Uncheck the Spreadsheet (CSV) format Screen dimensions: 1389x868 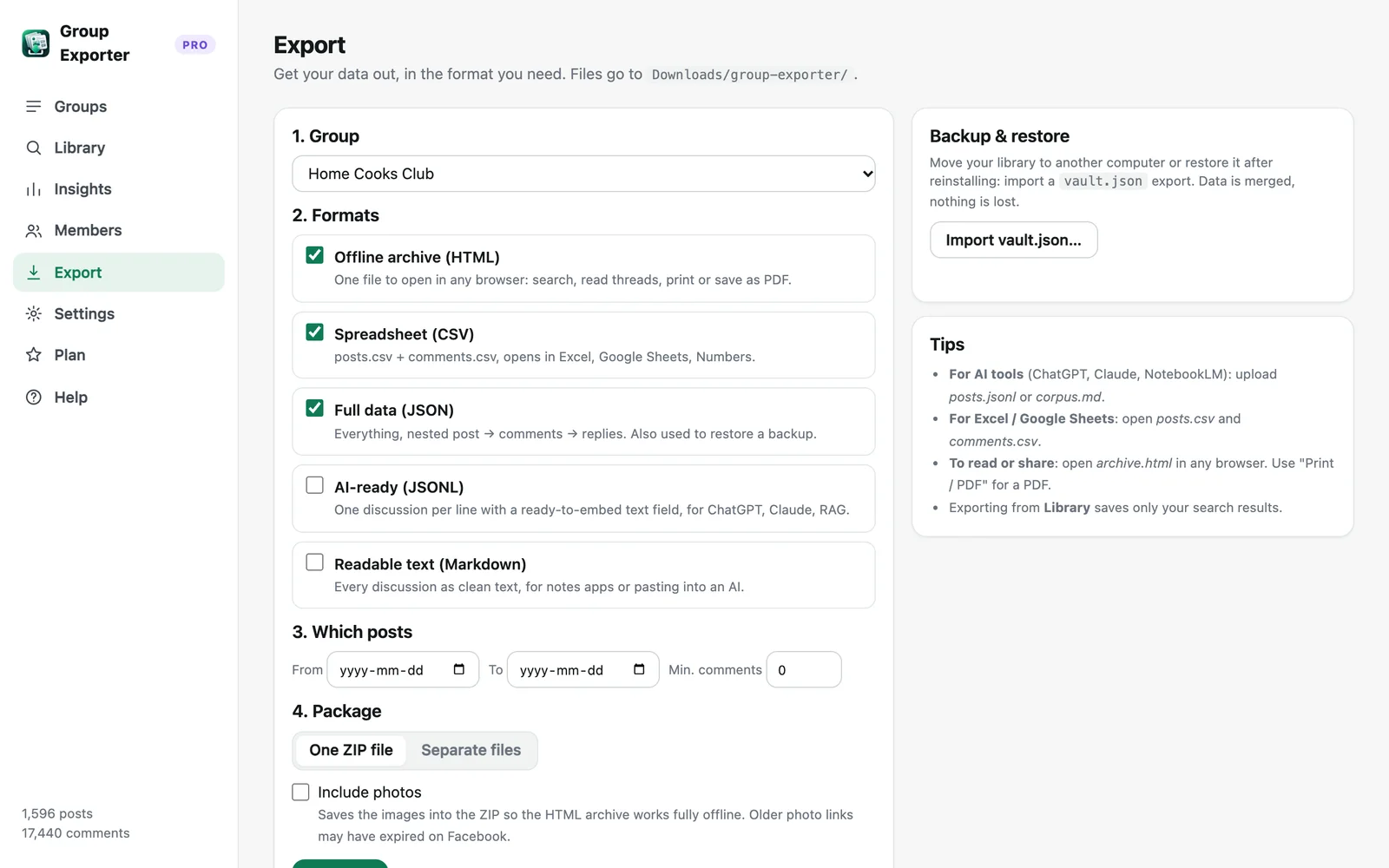click(x=315, y=332)
